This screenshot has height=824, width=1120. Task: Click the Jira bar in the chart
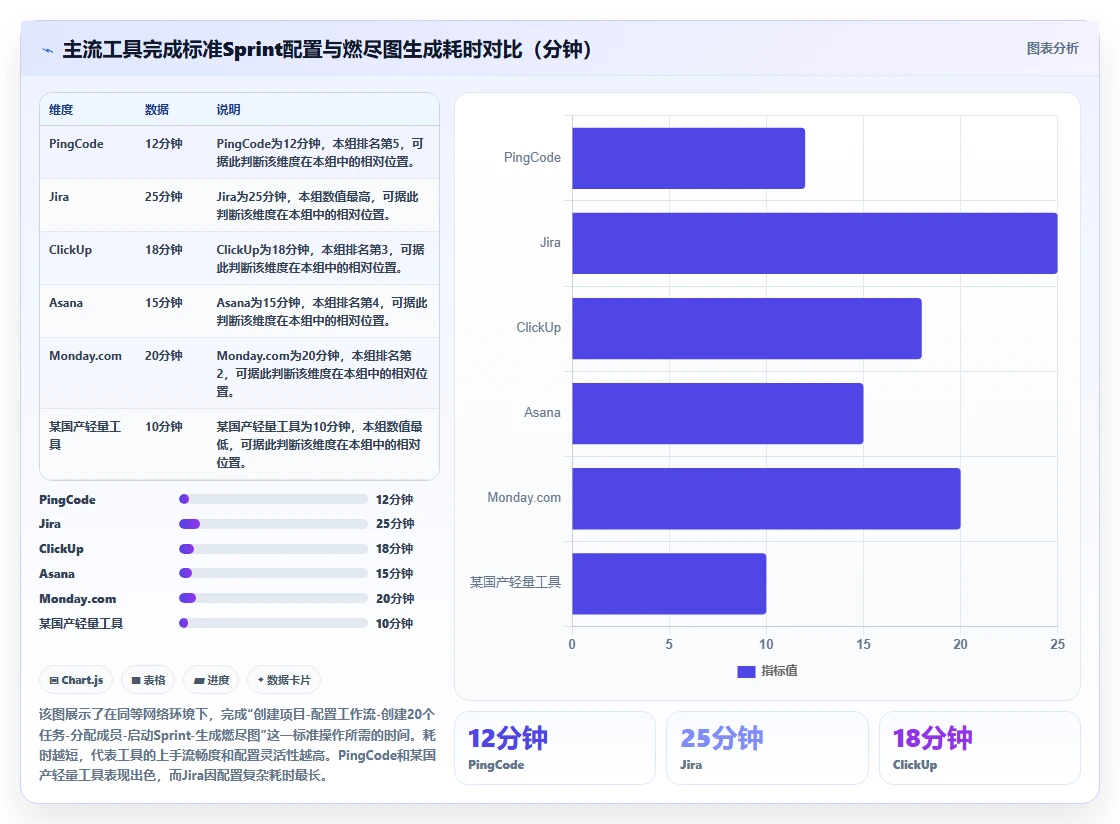(814, 243)
